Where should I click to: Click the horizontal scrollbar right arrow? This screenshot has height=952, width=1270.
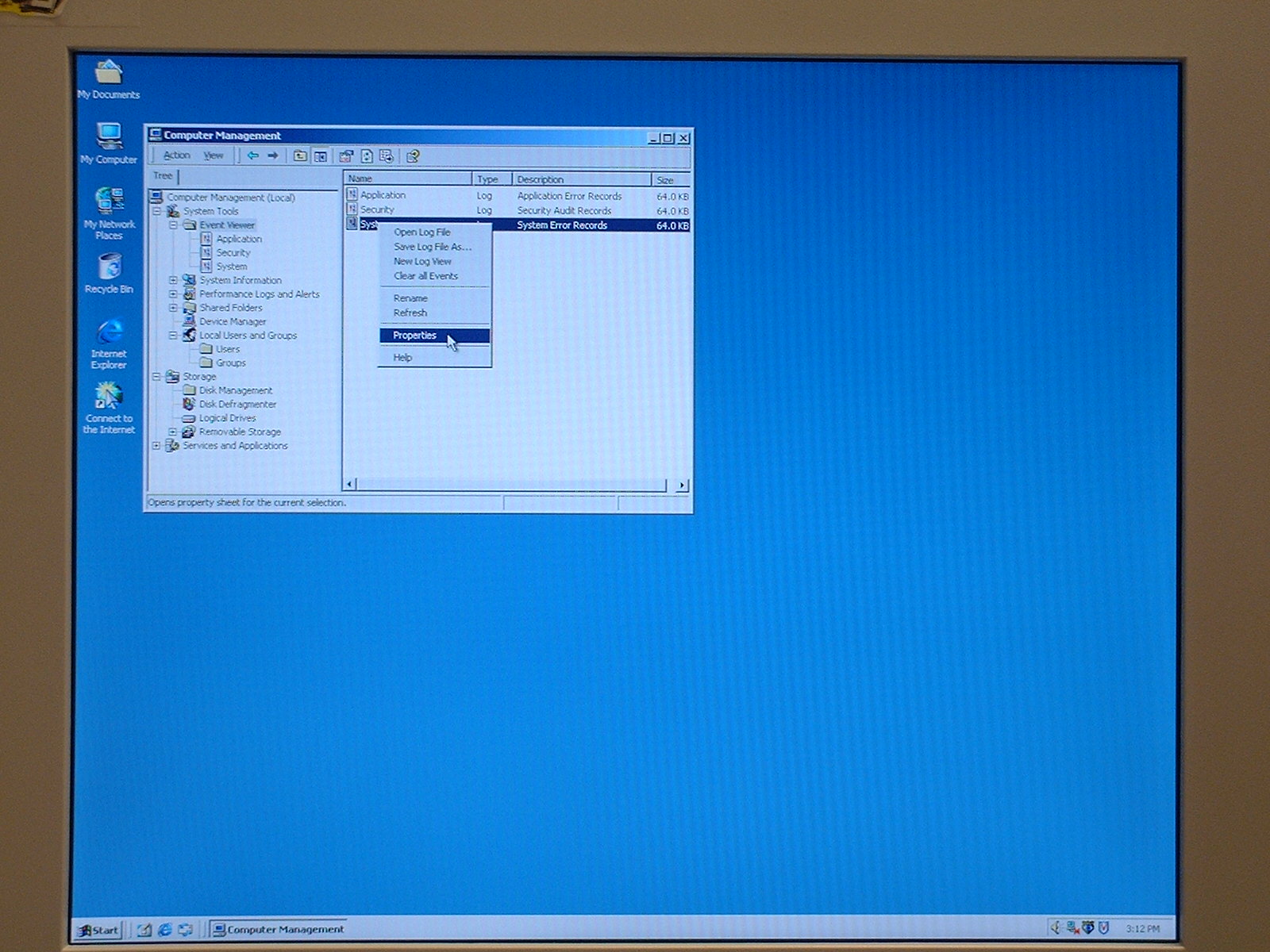pos(682,485)
